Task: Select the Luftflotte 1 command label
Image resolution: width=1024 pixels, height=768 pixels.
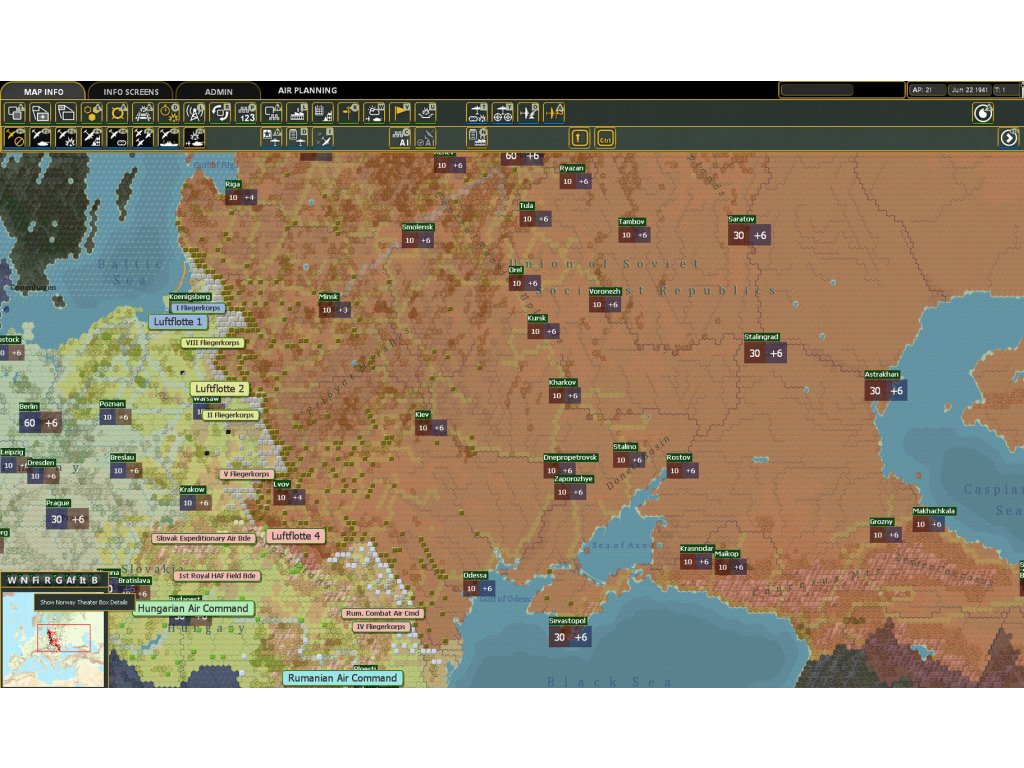Action: (x=178, y=322)
